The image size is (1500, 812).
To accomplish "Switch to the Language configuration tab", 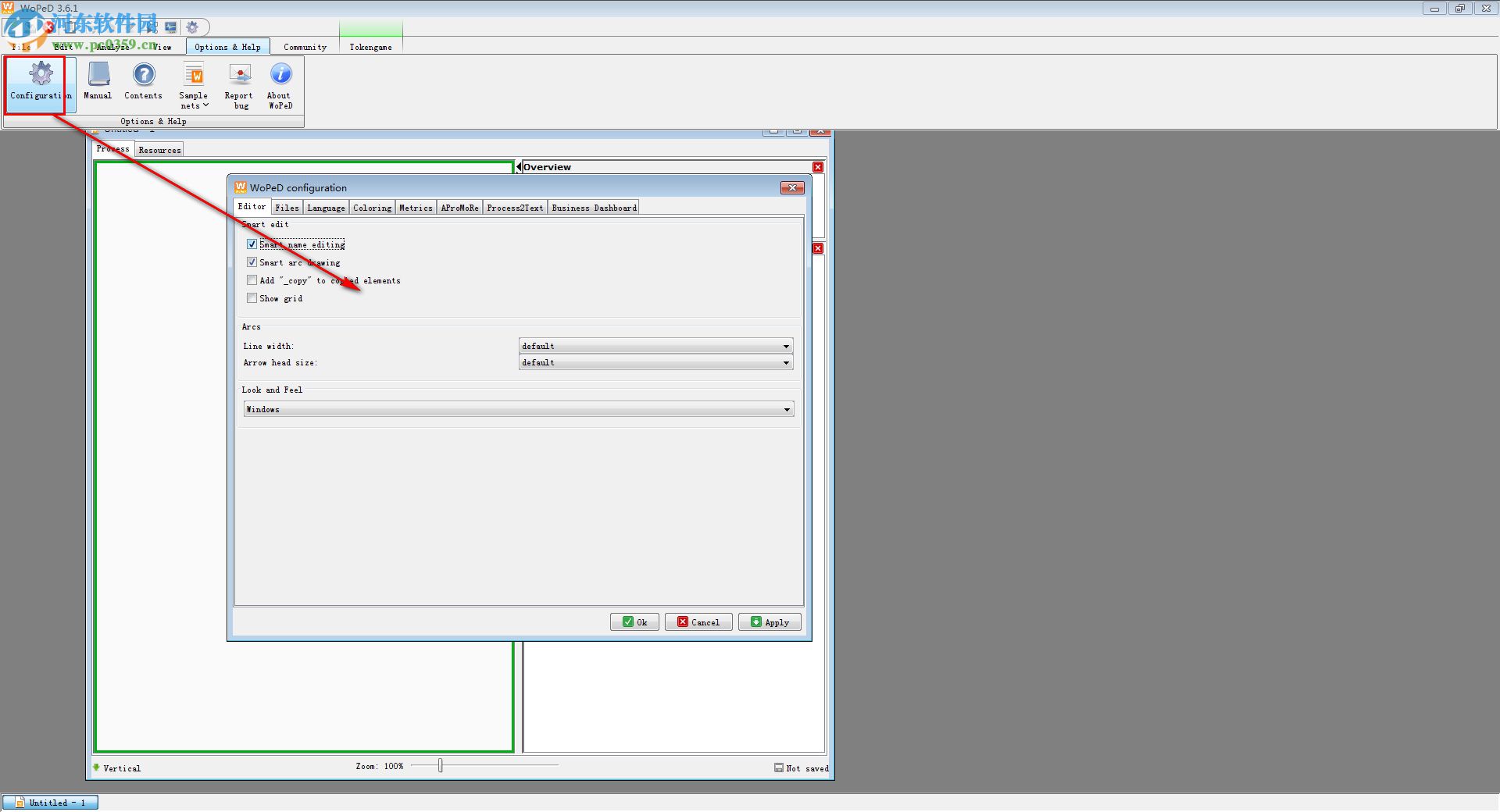I will (x=326, y=208).
